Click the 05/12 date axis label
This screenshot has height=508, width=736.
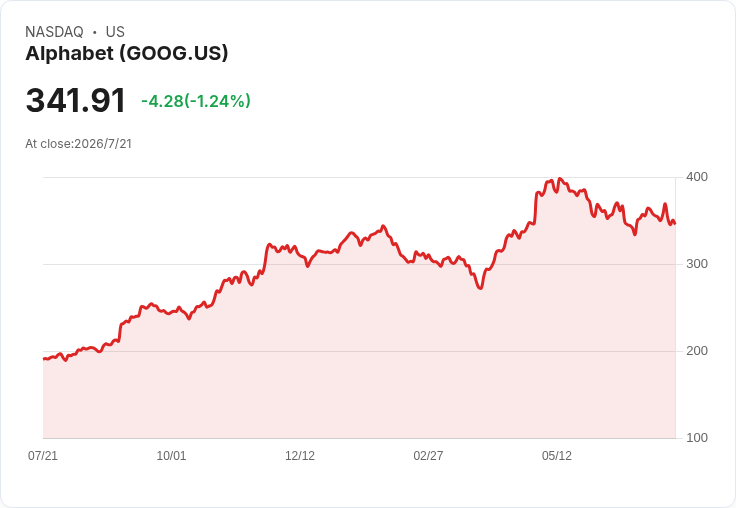(557, 455)
